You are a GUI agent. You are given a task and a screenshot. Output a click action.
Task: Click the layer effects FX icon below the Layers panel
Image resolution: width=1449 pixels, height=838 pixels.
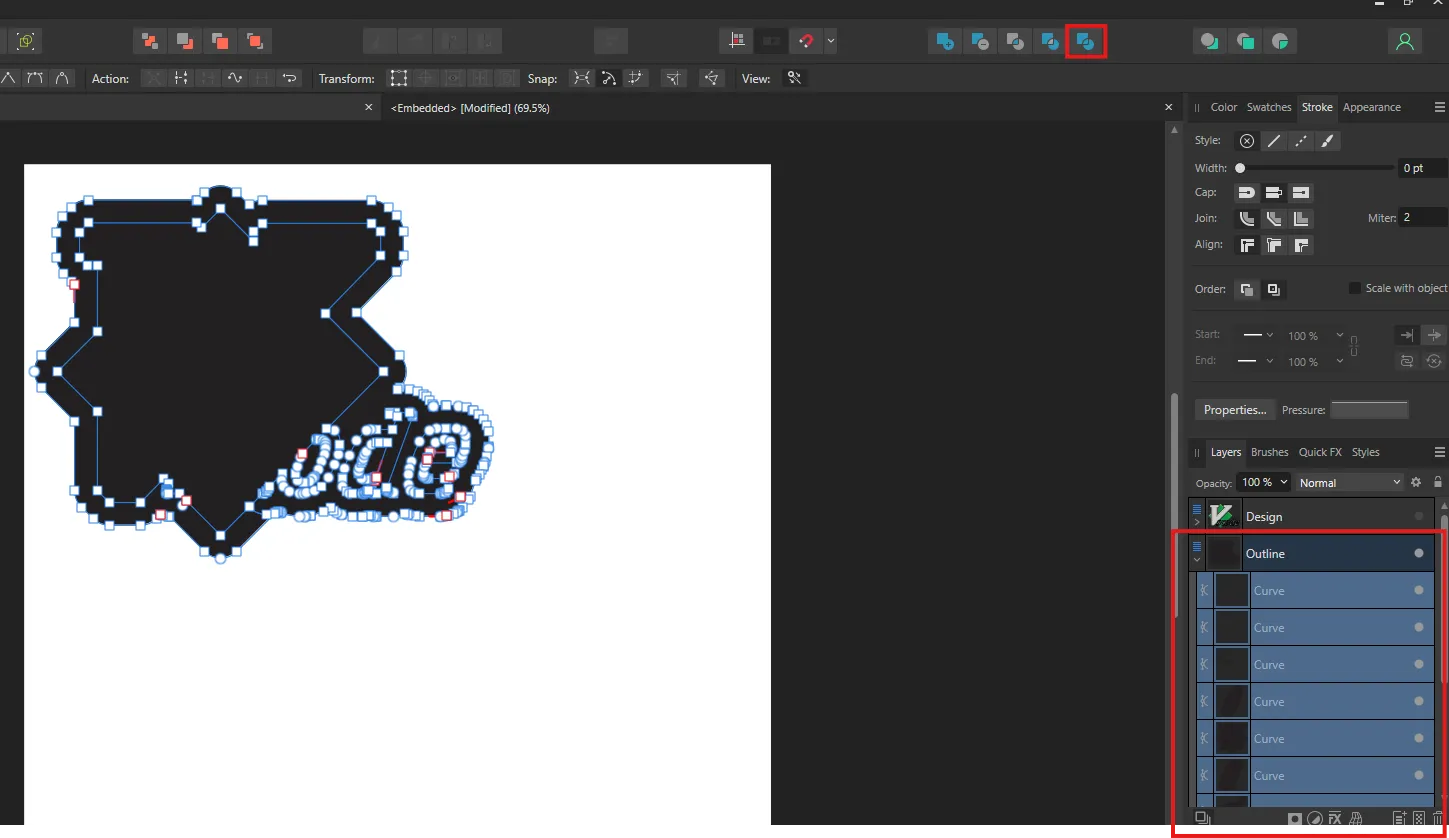pos(1335,819)
